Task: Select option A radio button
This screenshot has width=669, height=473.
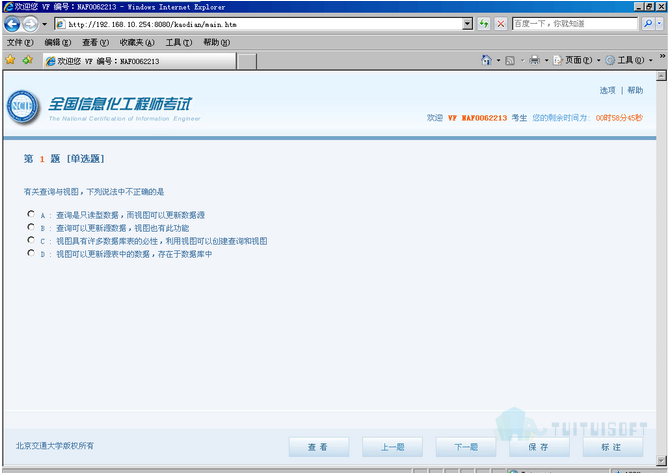Action: pyautogui.click(x=31, y=214)
